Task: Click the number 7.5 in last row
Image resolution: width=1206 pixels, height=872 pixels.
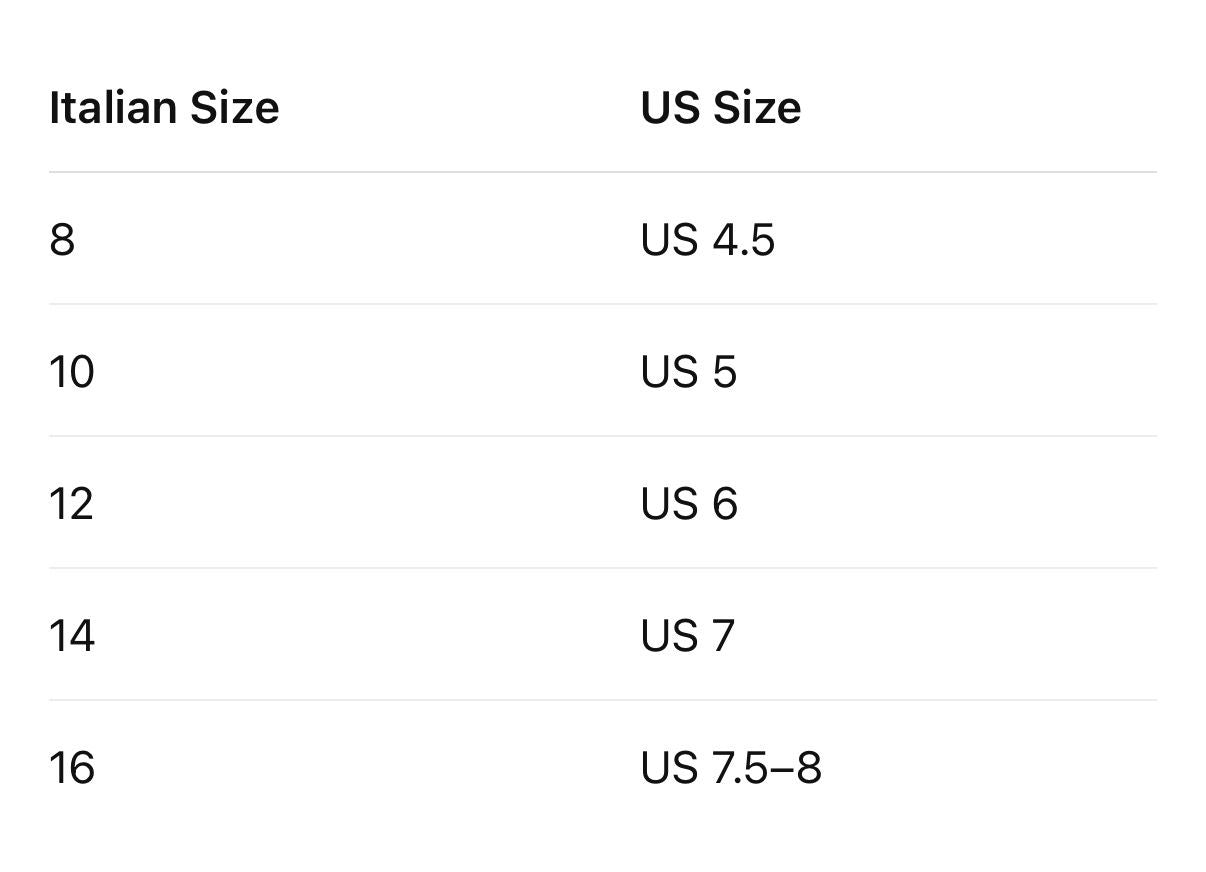Action: point(741,768)
